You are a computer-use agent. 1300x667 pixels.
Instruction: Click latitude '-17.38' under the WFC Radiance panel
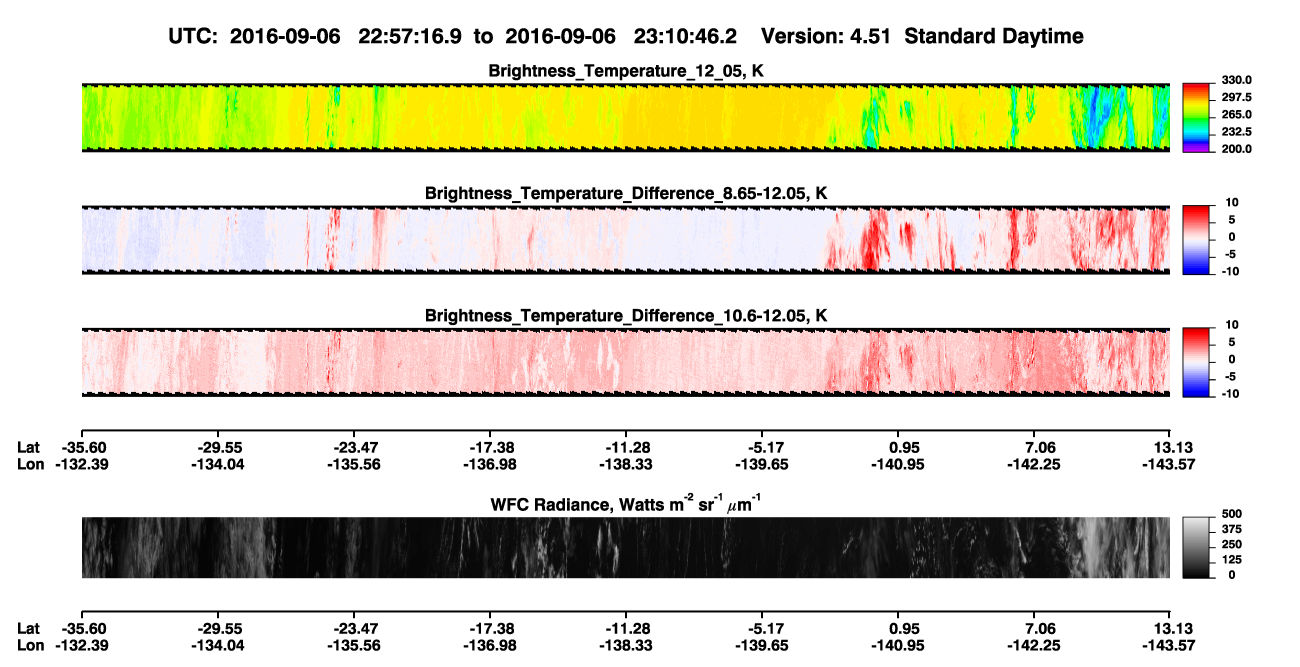[x=490, y=629]
